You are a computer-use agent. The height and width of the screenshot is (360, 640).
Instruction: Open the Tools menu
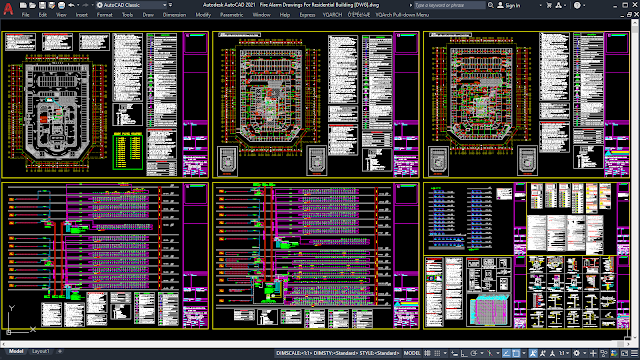coord(127,15)
